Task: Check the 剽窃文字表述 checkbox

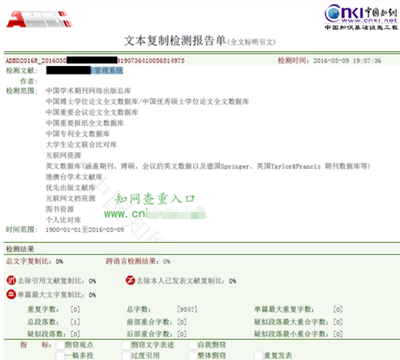Action: 126,345
